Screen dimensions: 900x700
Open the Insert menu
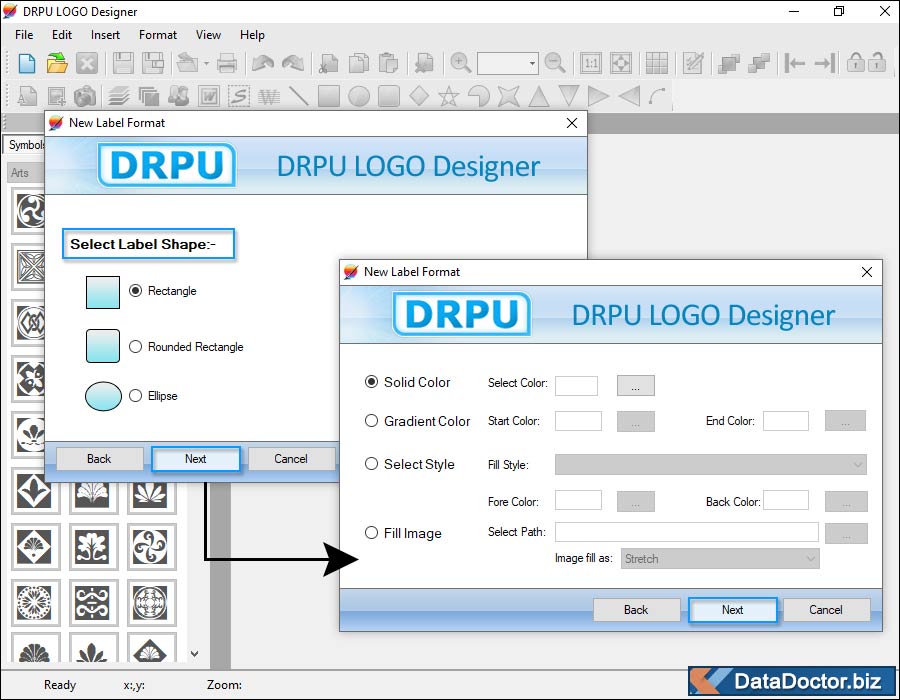tap(106, 35)
